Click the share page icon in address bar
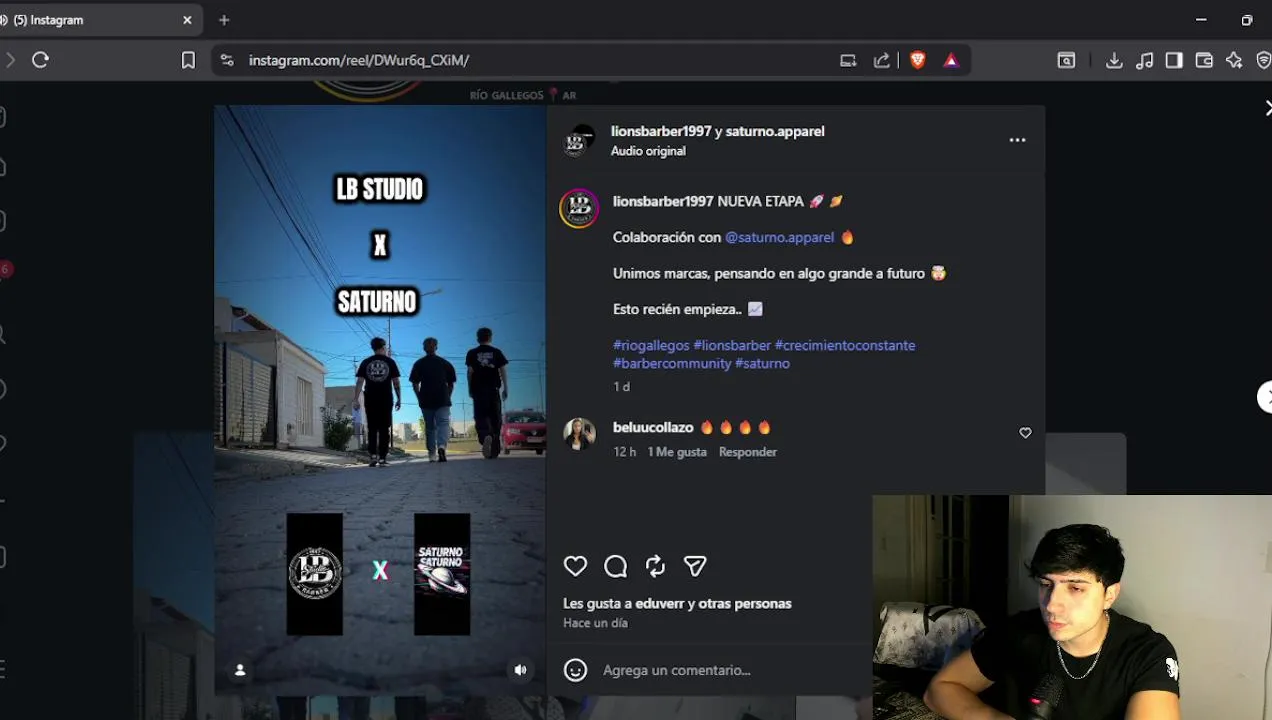 [x=881, y=60]
